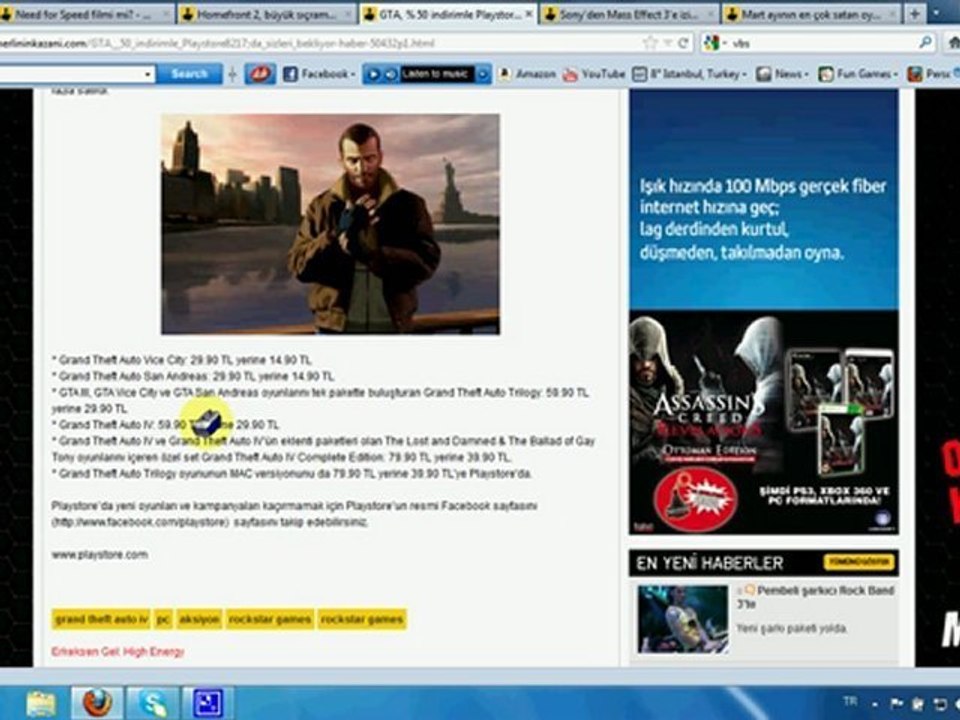
Task: Go to the Firefox home page icon
Action: (x=953, y=43)
